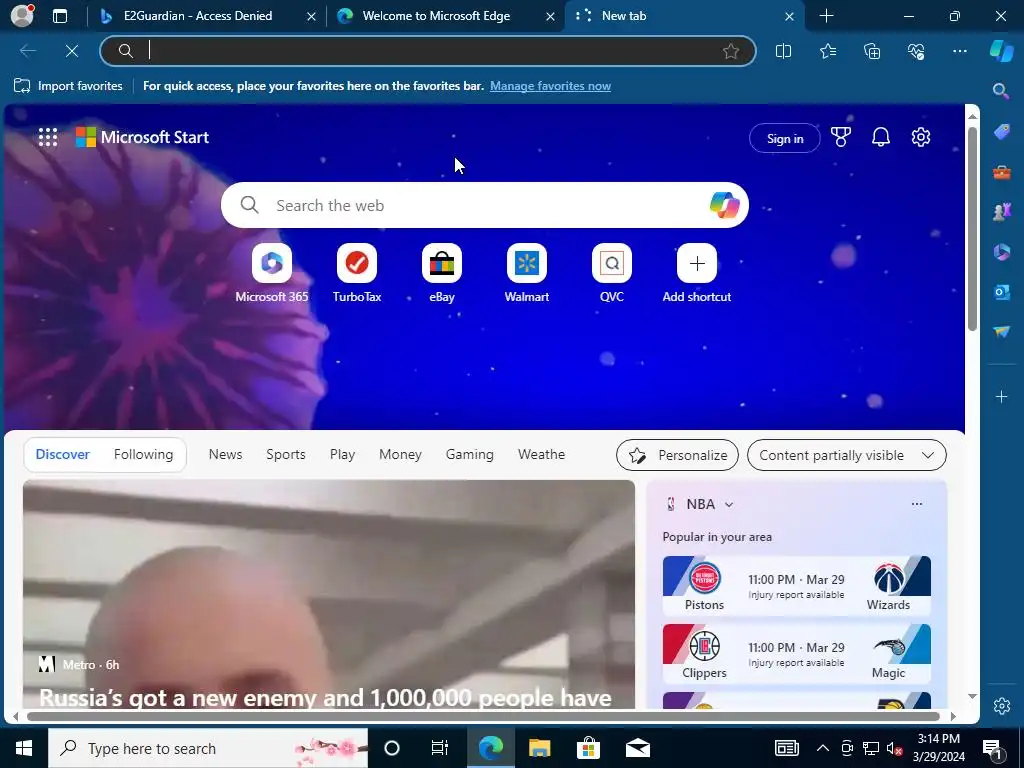
Task: Open the Microsoft Start app launcher grid
Action: [48, 137]
